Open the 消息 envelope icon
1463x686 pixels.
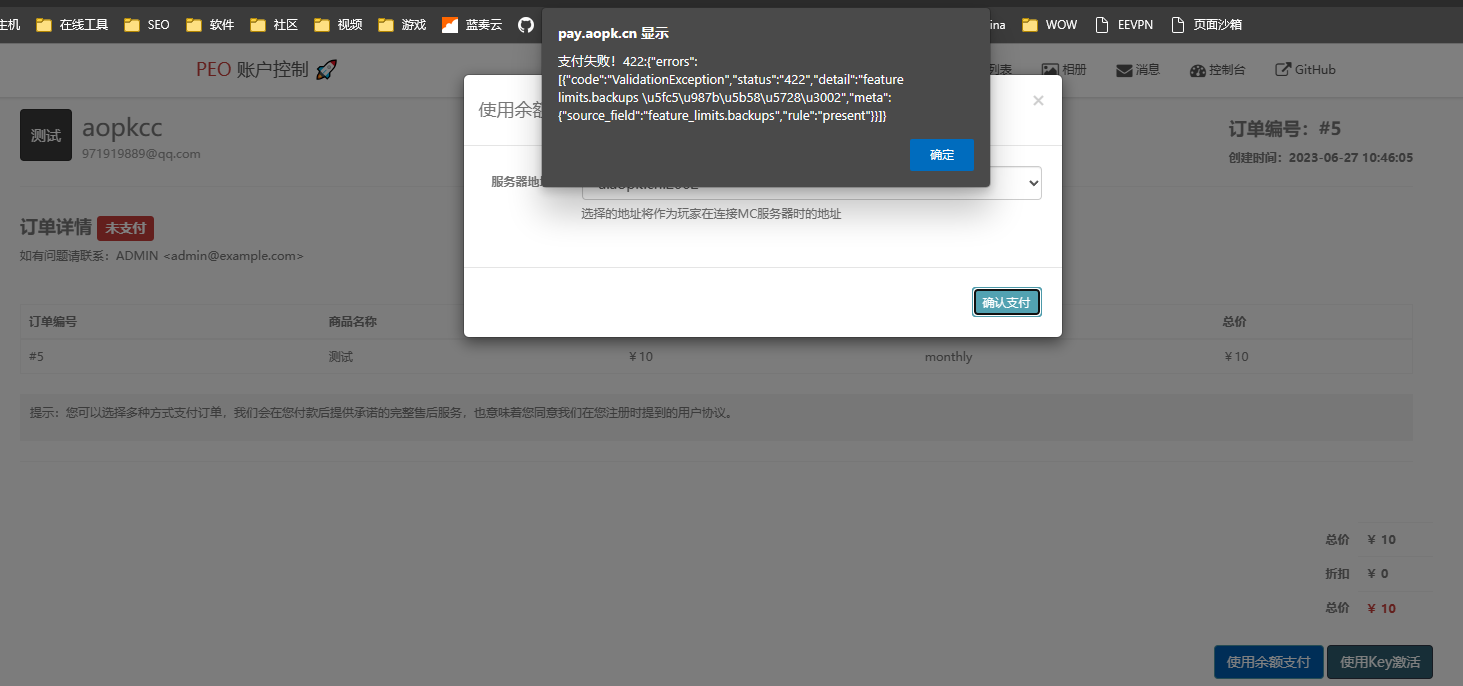pyautogui.click(x=1121, y=68)
